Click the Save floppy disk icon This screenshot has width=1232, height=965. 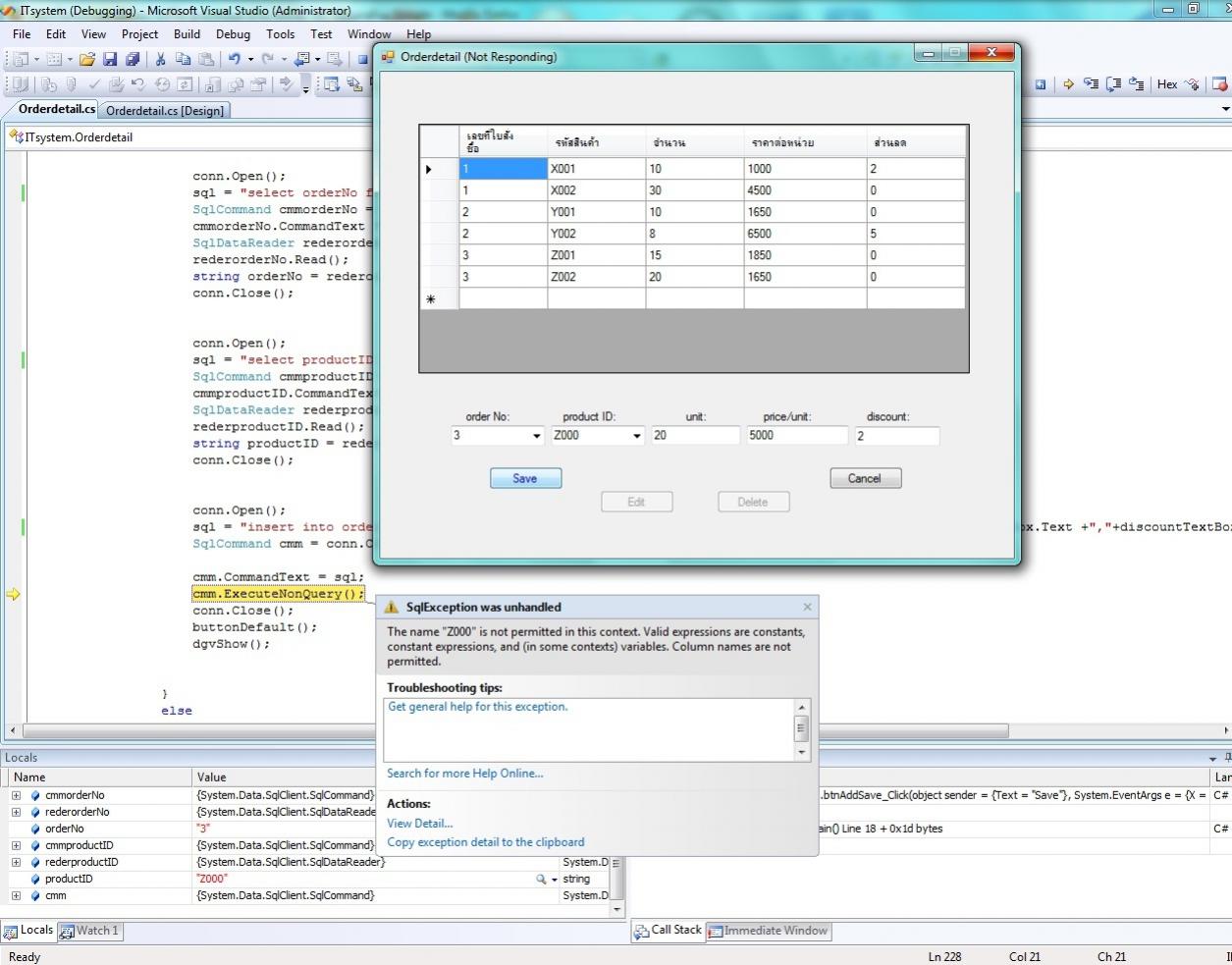point(110,60)
